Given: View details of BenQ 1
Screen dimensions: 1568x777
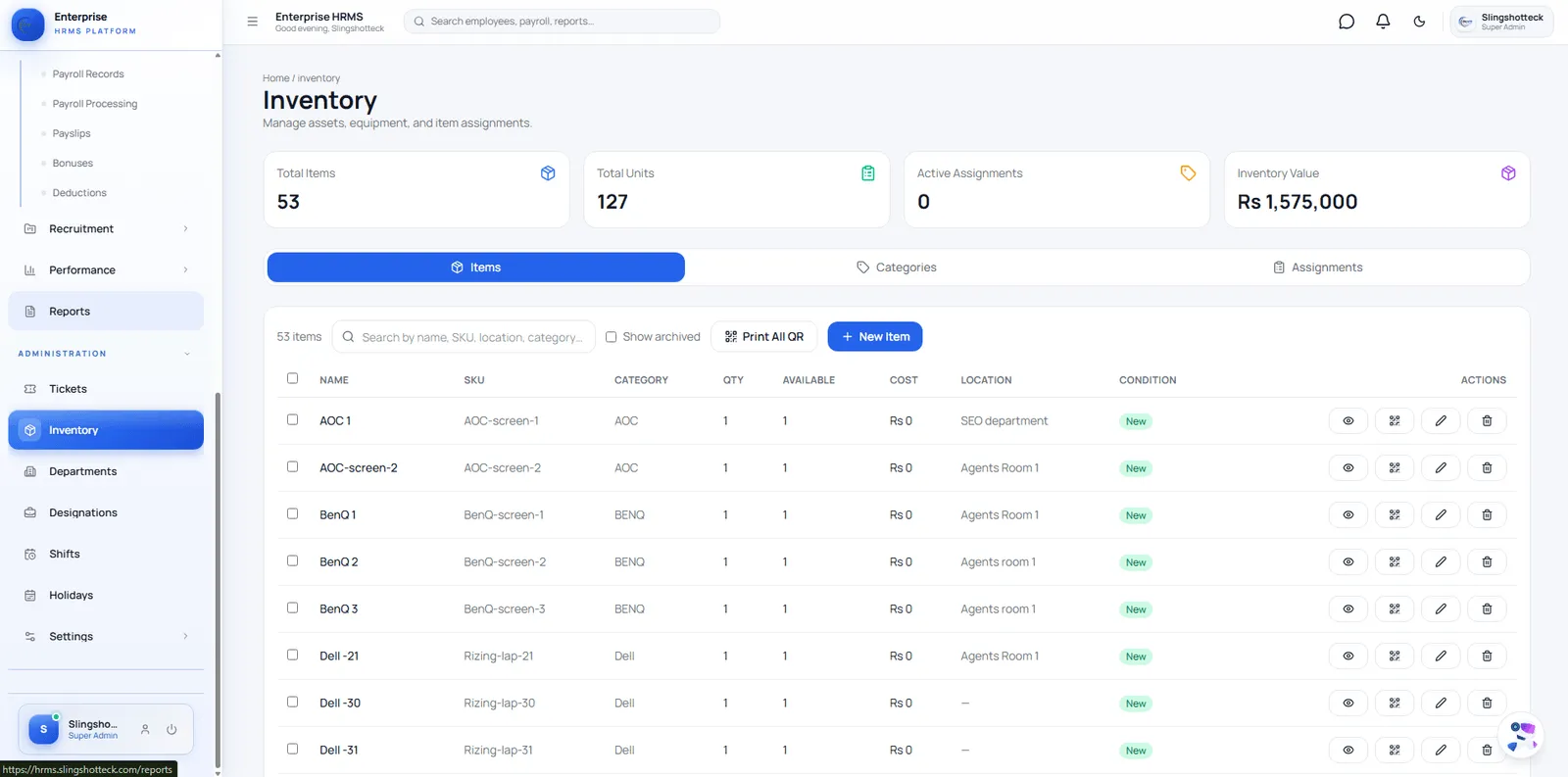Looking at the screenshot, I should click(x=1348, y=515).
